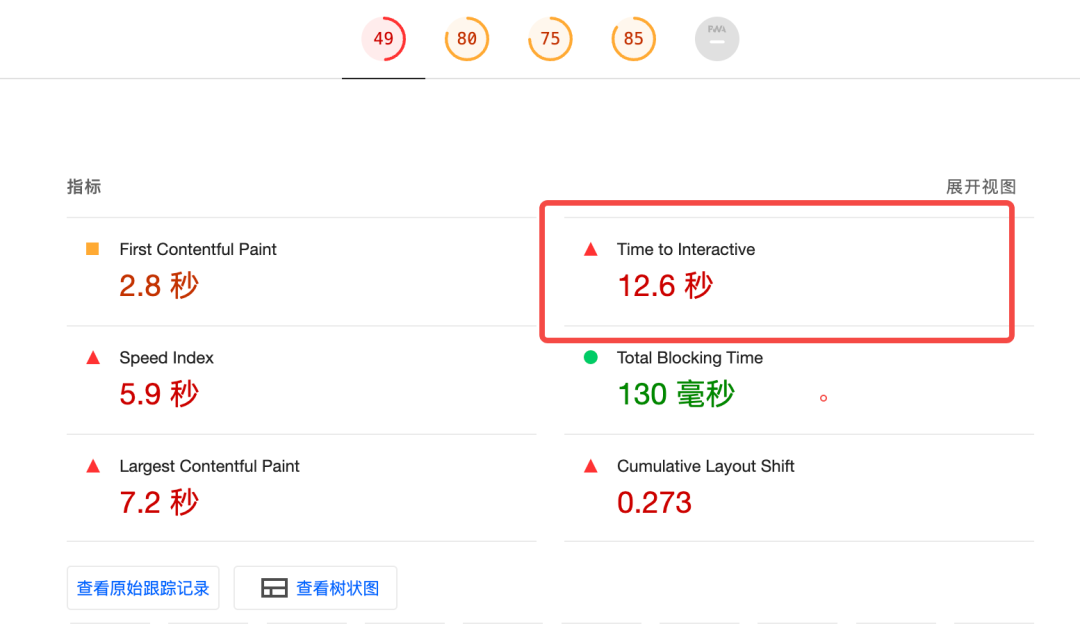Image resolution: width=1080 pixels, height=624 pixels.
Task: Click the Time to Interactive metric label
Action: tap(685, 250)
